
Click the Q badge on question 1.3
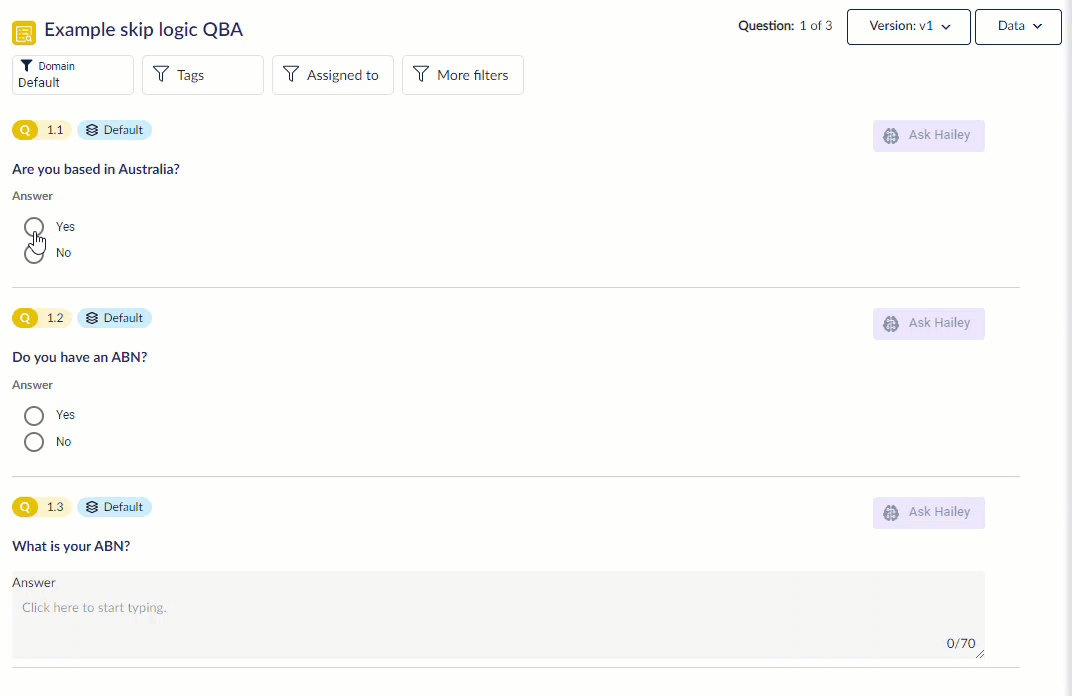[26, 507]
